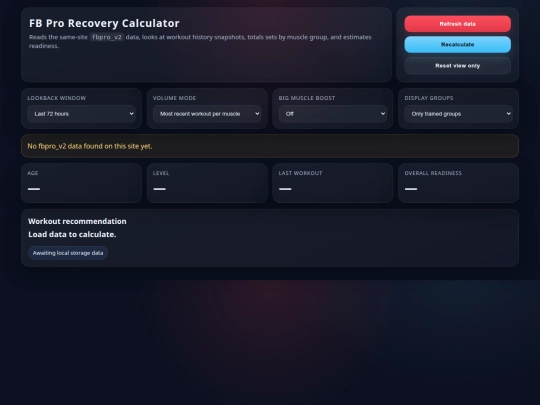Click the BIG MUSCLE BOOST label
Viewport: 540px width, 405px height.
click(307, 98)
